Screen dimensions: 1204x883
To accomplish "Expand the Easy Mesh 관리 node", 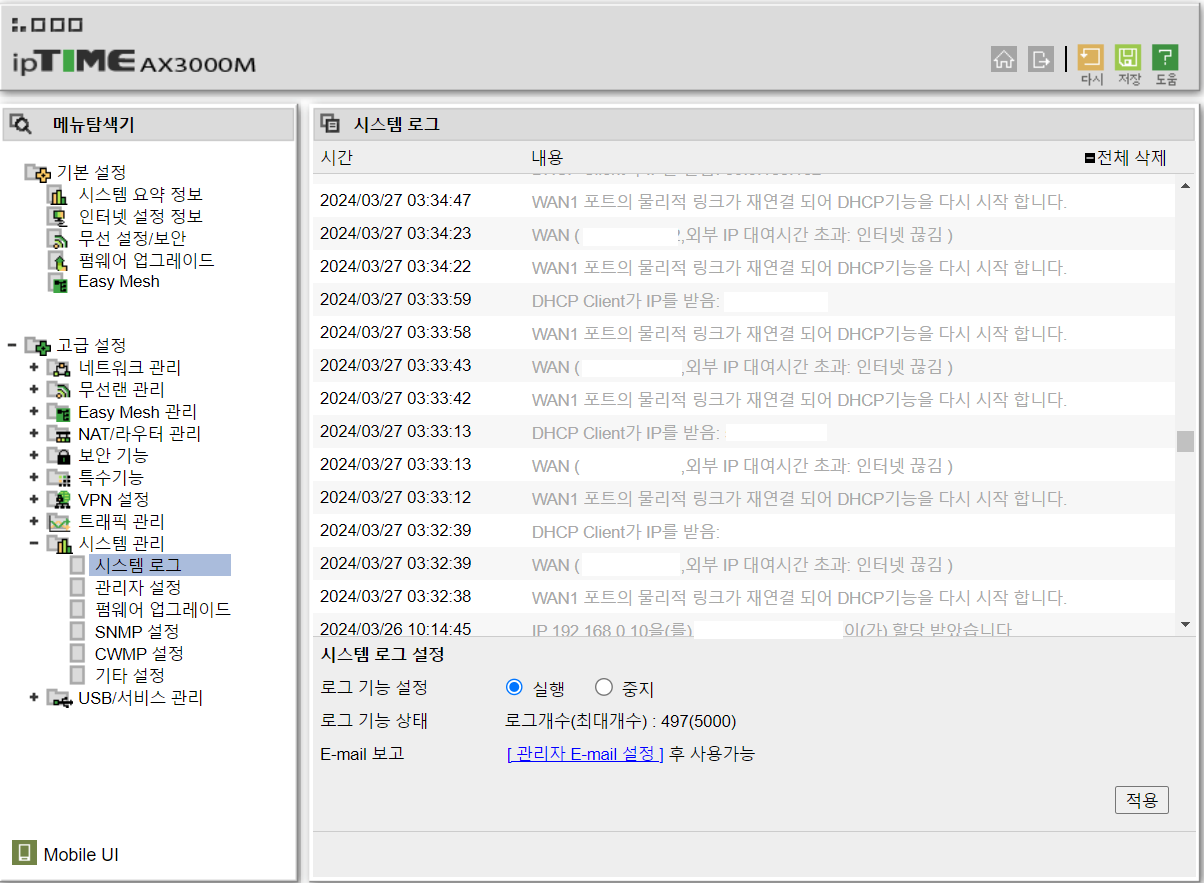I will click(x=34, y=411).
